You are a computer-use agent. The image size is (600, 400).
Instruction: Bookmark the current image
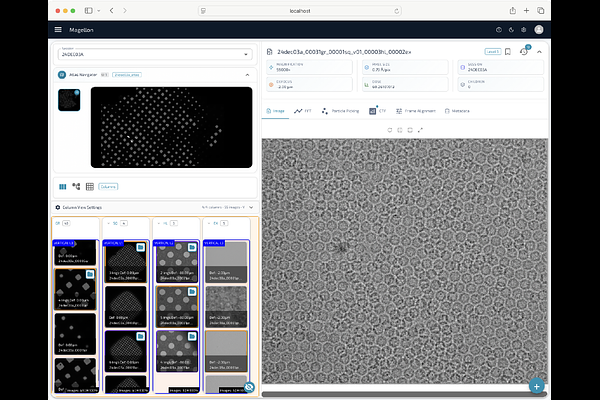508,52
